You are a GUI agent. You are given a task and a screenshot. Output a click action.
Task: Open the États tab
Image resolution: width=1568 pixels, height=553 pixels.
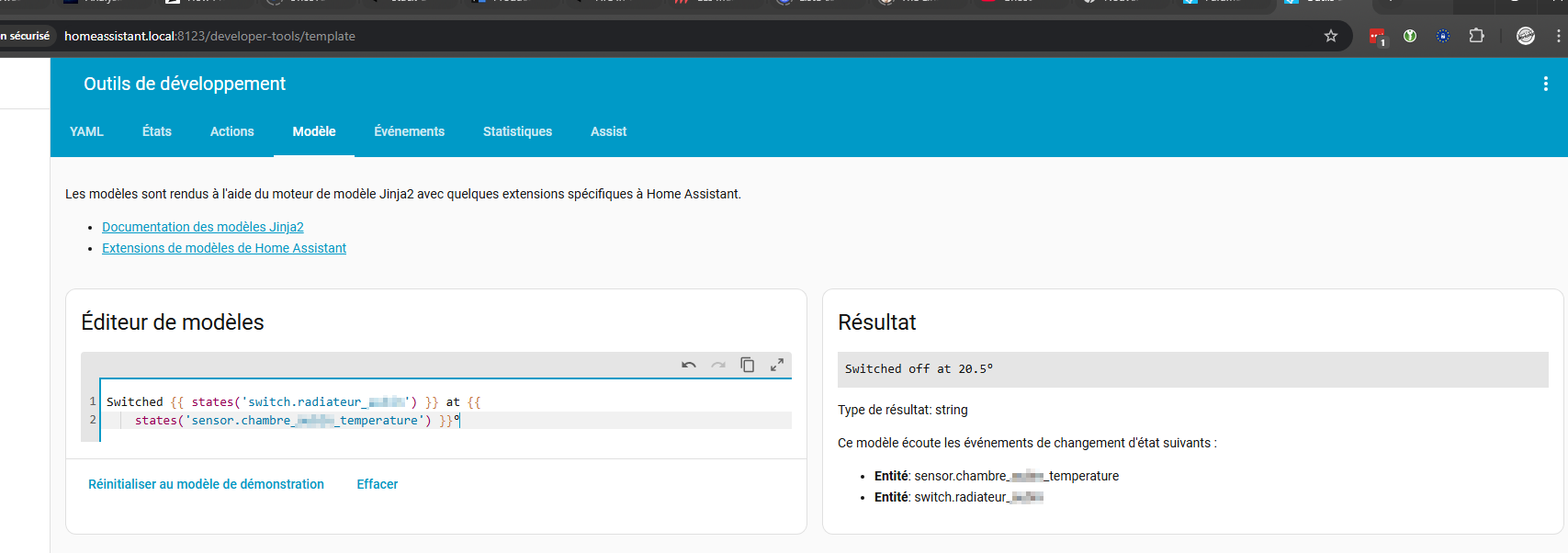click(157, 131)
